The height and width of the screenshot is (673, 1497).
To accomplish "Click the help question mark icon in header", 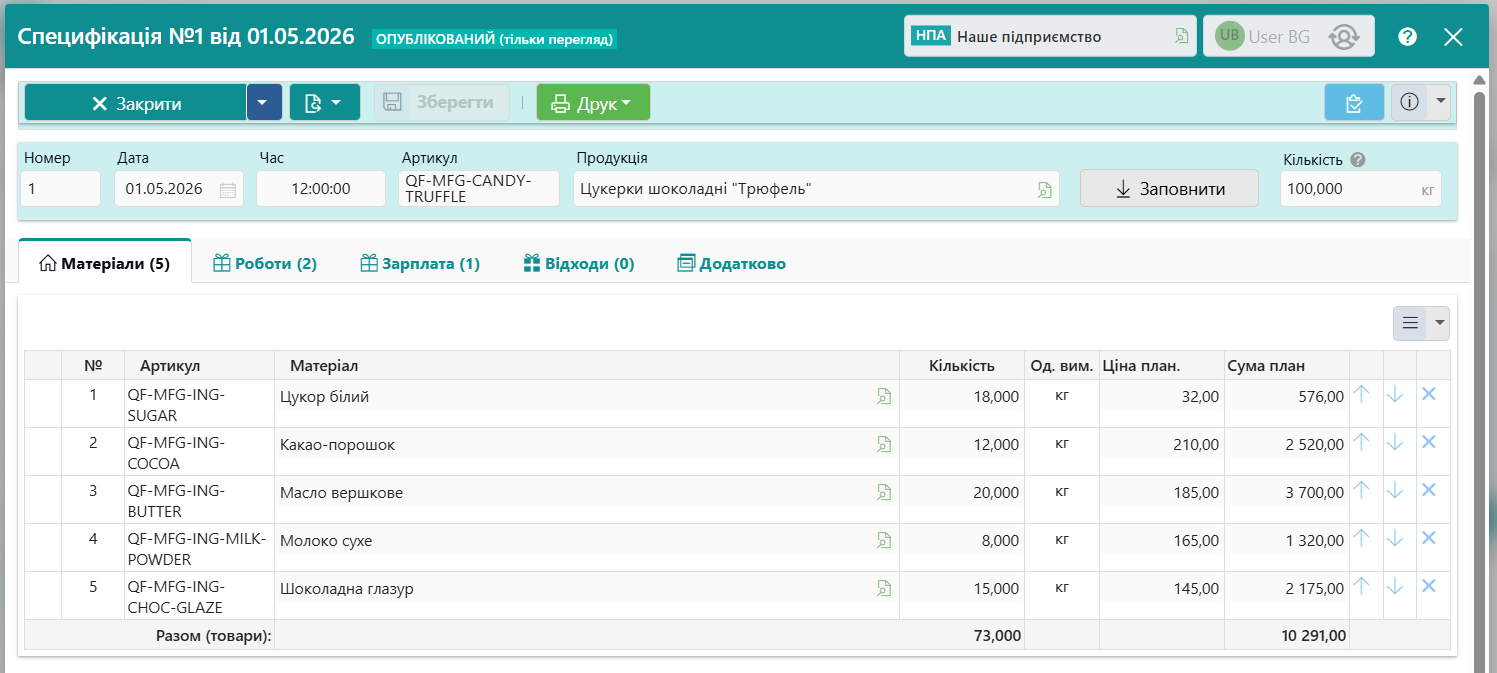I will coord(1408,37).
